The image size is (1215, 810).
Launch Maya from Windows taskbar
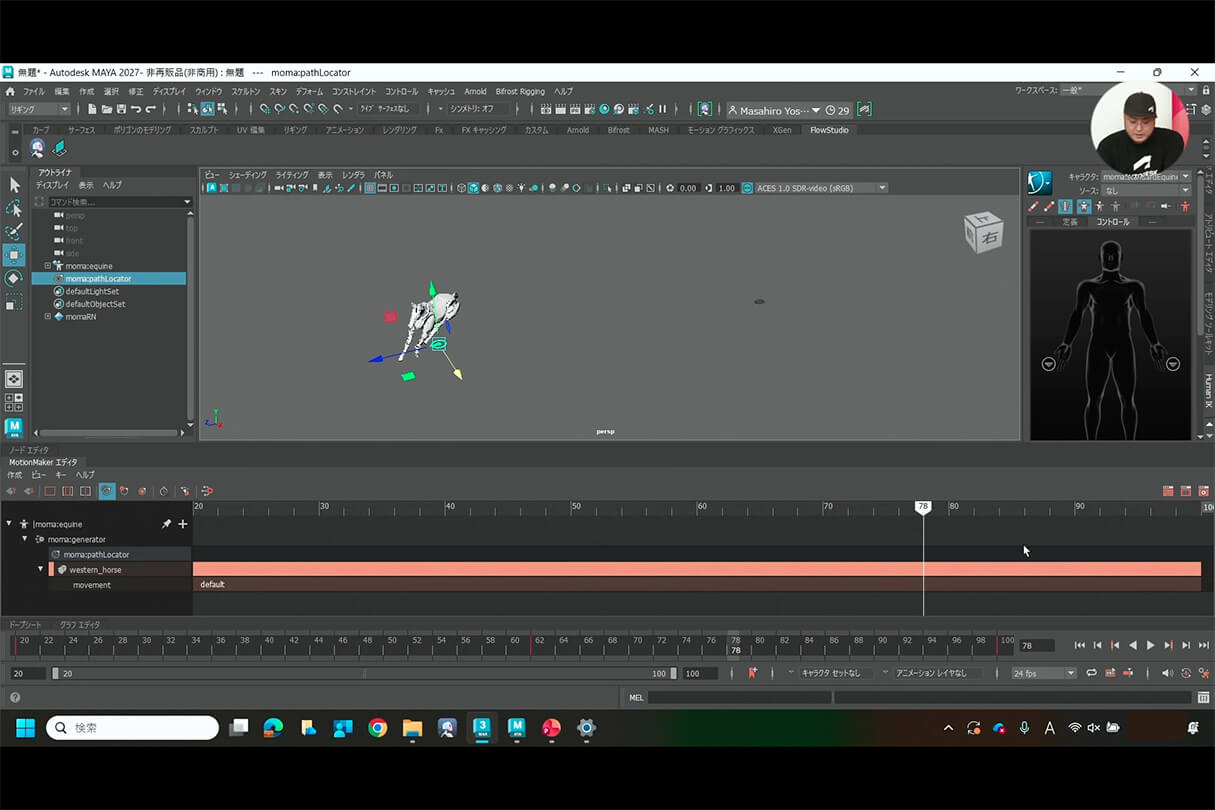pyautogui.click(x=516, y=727)
